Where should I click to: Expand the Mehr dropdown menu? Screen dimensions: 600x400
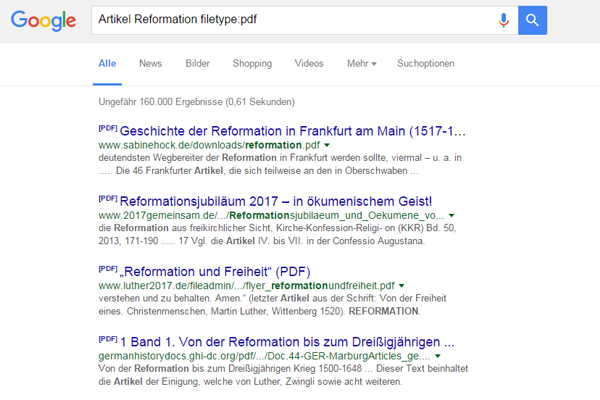359,64
